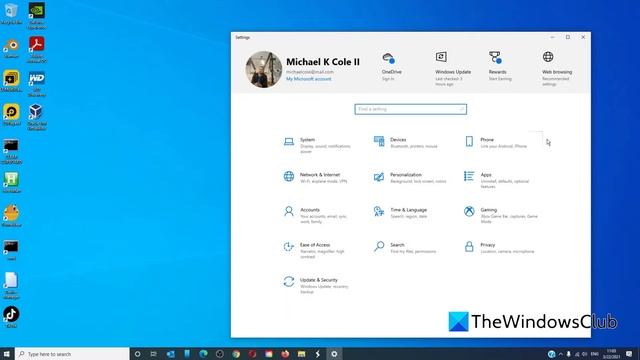Open the Apps settings category
The height and width of the screenshot is (360, 640).
click(x=497, y=180)
